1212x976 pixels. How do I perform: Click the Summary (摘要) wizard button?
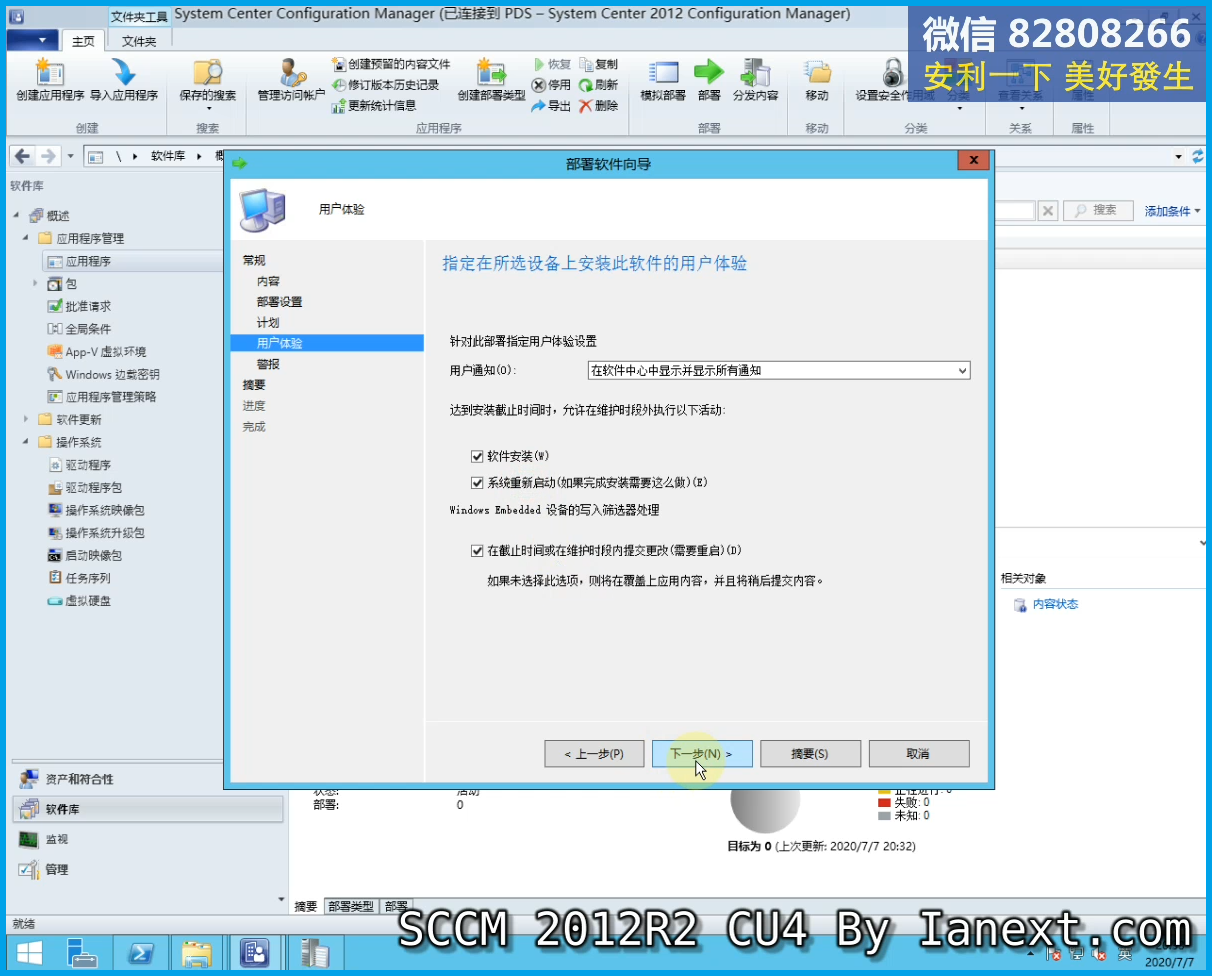810,753
